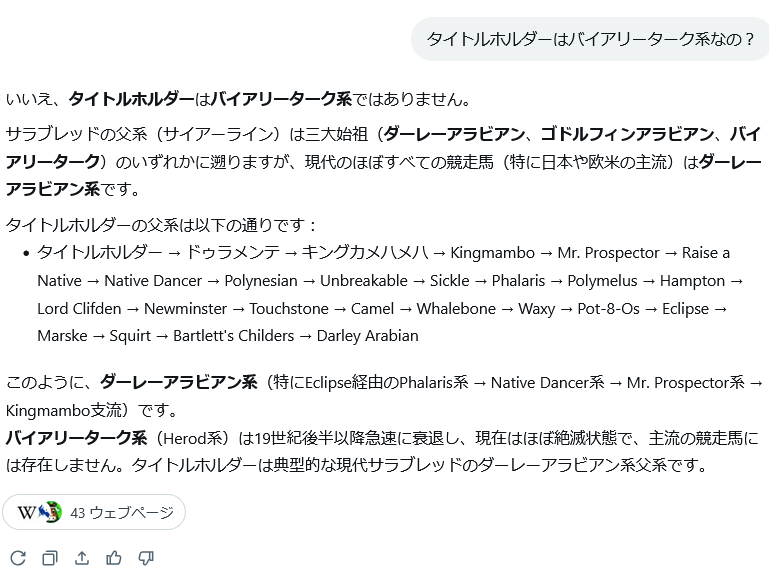Image resolution: width=769 pixels, height=574 pixels.
Task: Copy the answer using the copy icon
Action: pyautogui.click(x=50, y=558)
